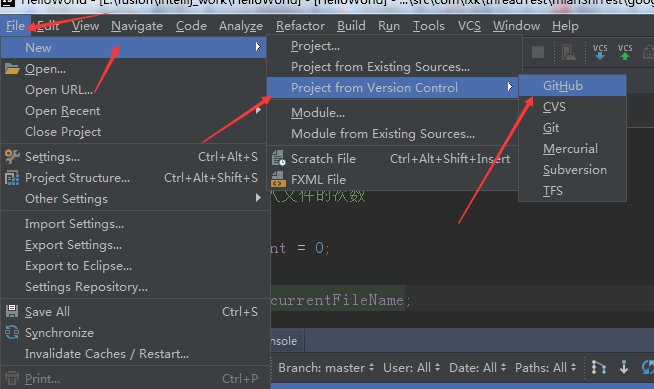
Task: Click the Synchronize arrows icon
Action: (x=12, y=332)
